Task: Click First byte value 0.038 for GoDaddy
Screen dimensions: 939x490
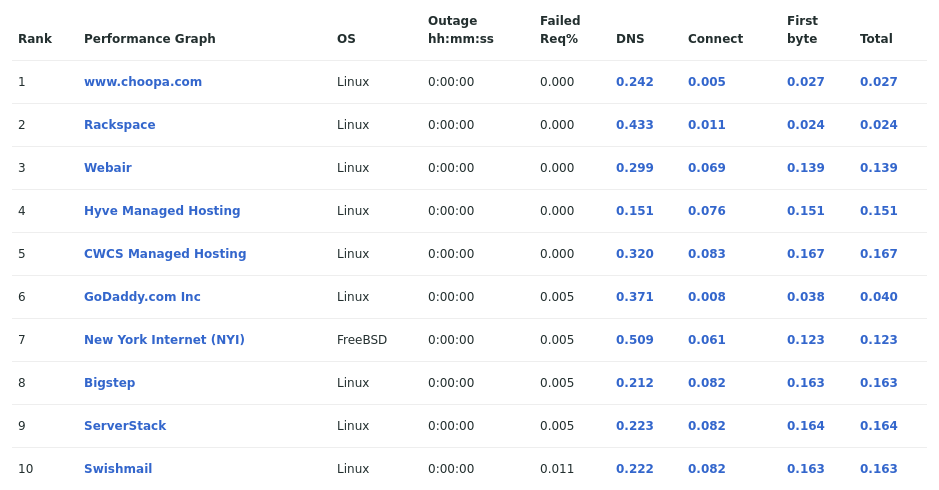Action: tap(805, 297)
